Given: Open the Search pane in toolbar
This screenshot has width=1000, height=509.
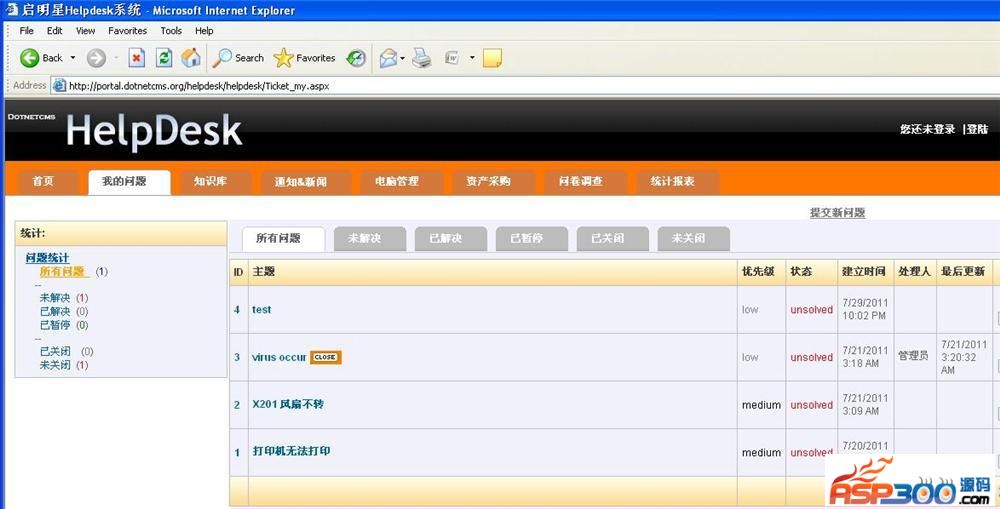Looking at the screenshot, I should (238, 58).
